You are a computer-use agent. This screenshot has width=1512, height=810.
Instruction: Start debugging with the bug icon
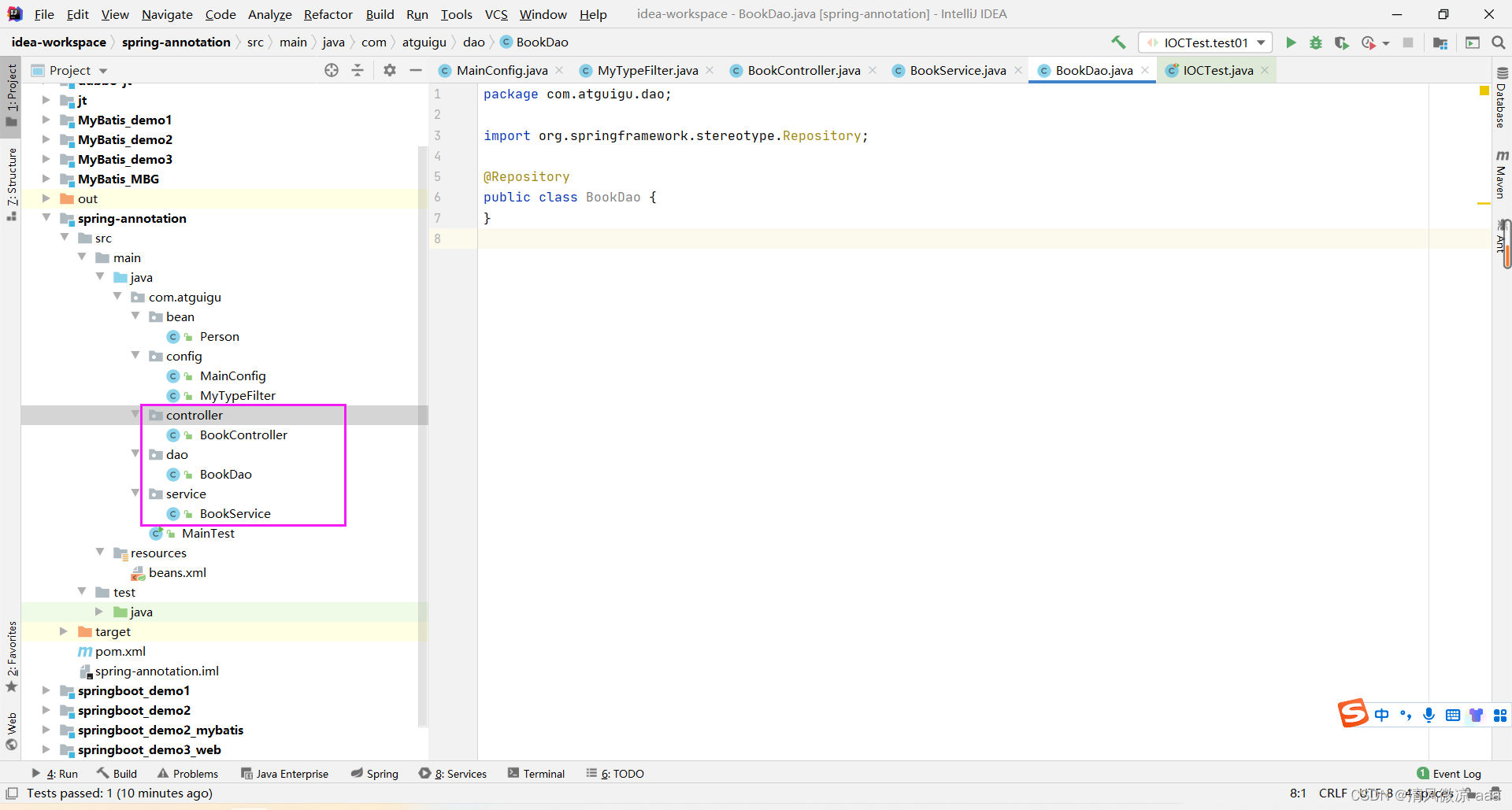[x=1316, y=43]
